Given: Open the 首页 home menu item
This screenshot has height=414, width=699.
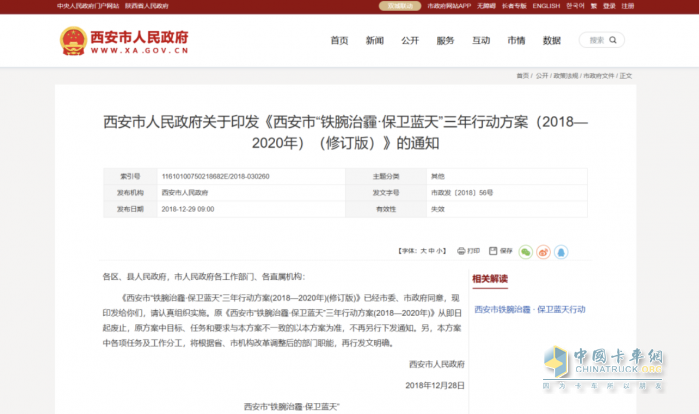Looking at the screenshot, I should click(x=339, y=41).
